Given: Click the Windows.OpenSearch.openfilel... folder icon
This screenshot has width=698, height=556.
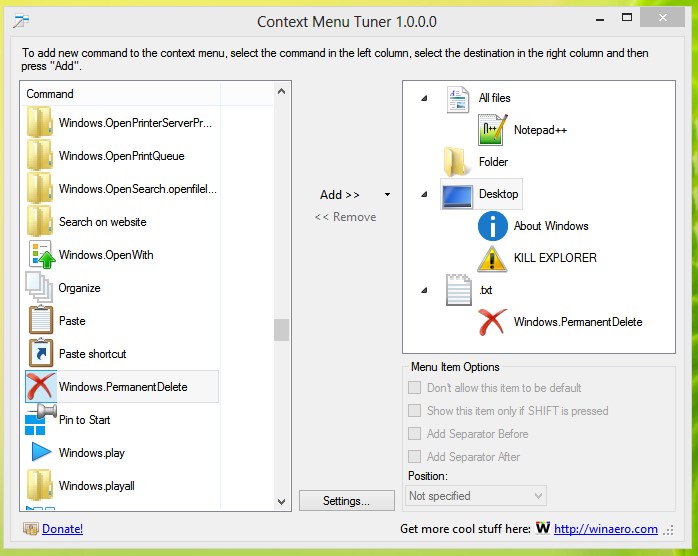Looking at the screenshot, I should [x=40, y=188].
